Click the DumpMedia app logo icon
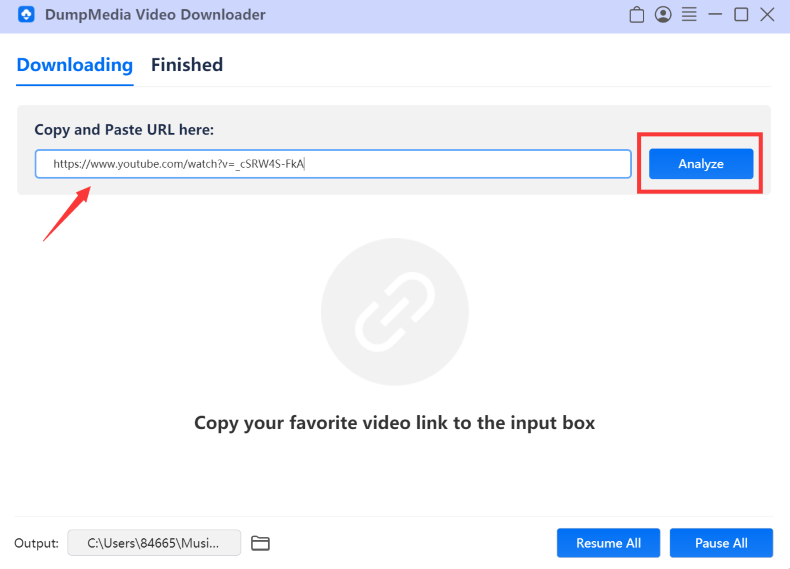The image size is (790, 569). point(26,15)
